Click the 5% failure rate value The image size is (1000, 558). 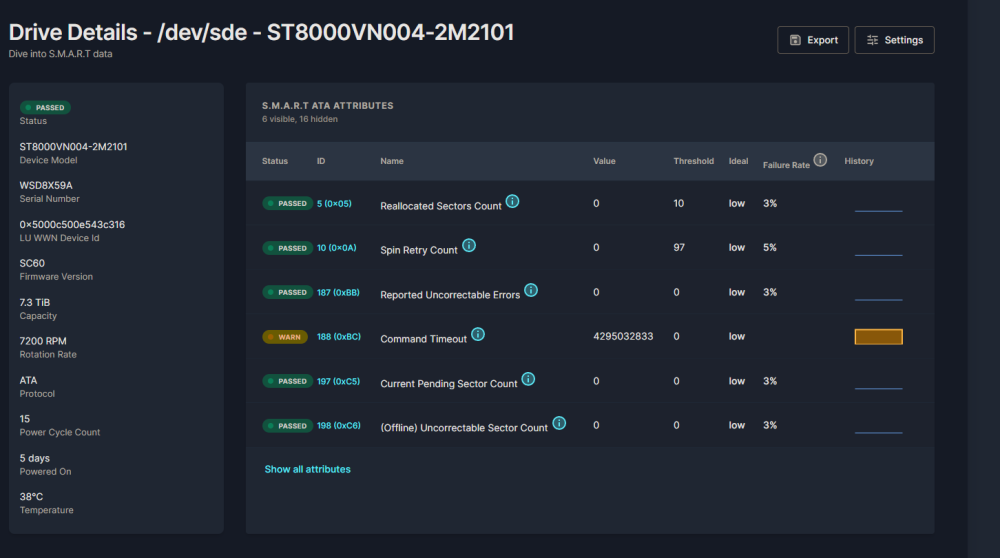tap(770, 247)
